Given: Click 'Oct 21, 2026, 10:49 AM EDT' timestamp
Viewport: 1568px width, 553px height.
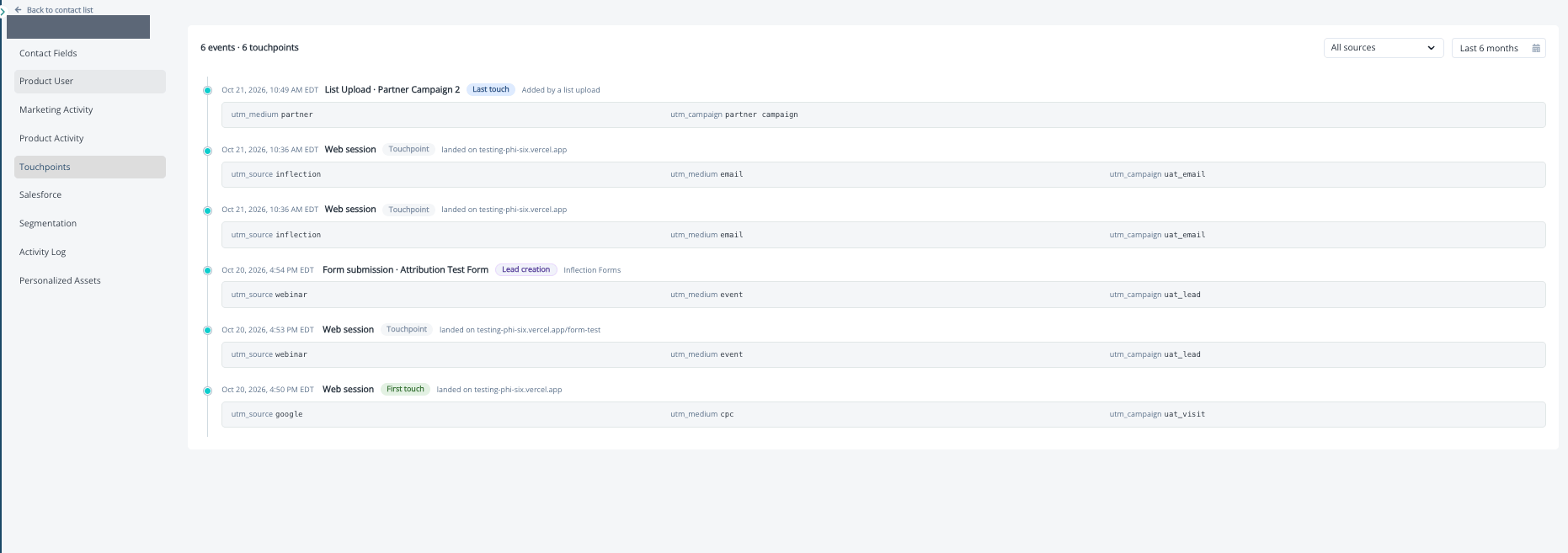Looking at the screenshot, I should pyautogui.click(x=270, y=90).
